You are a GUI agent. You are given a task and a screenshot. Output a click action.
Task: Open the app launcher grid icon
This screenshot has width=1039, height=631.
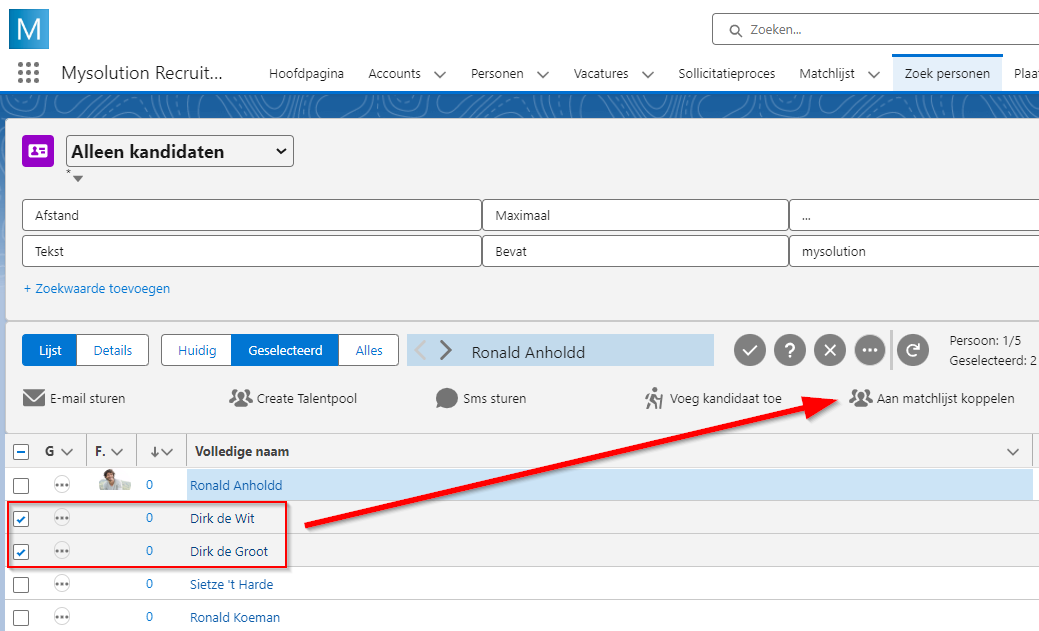[28, 73]
